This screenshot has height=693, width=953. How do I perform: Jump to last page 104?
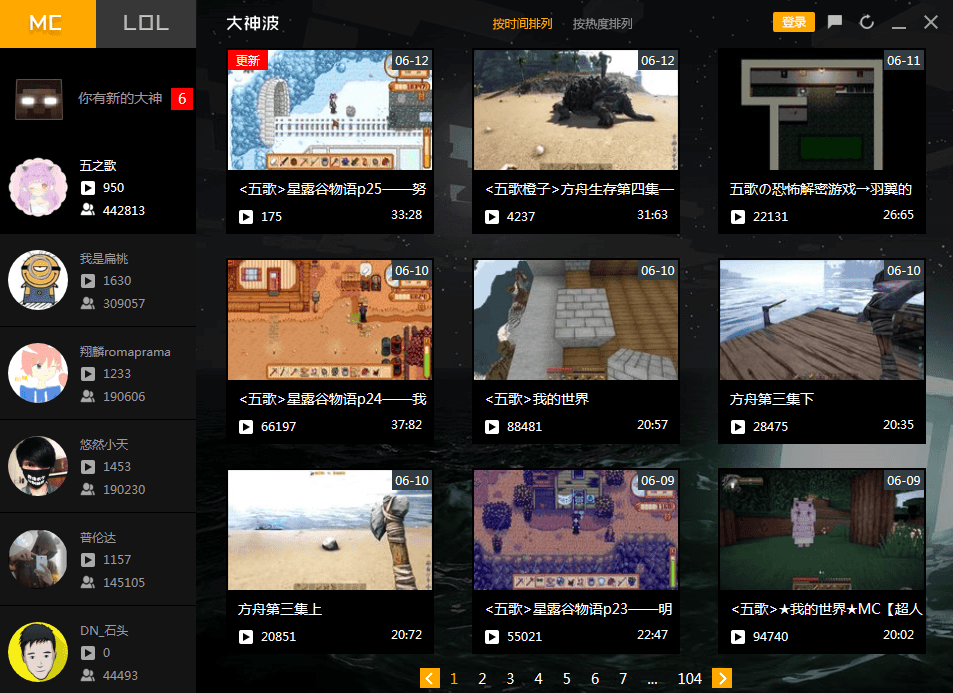tap(689, 678)
